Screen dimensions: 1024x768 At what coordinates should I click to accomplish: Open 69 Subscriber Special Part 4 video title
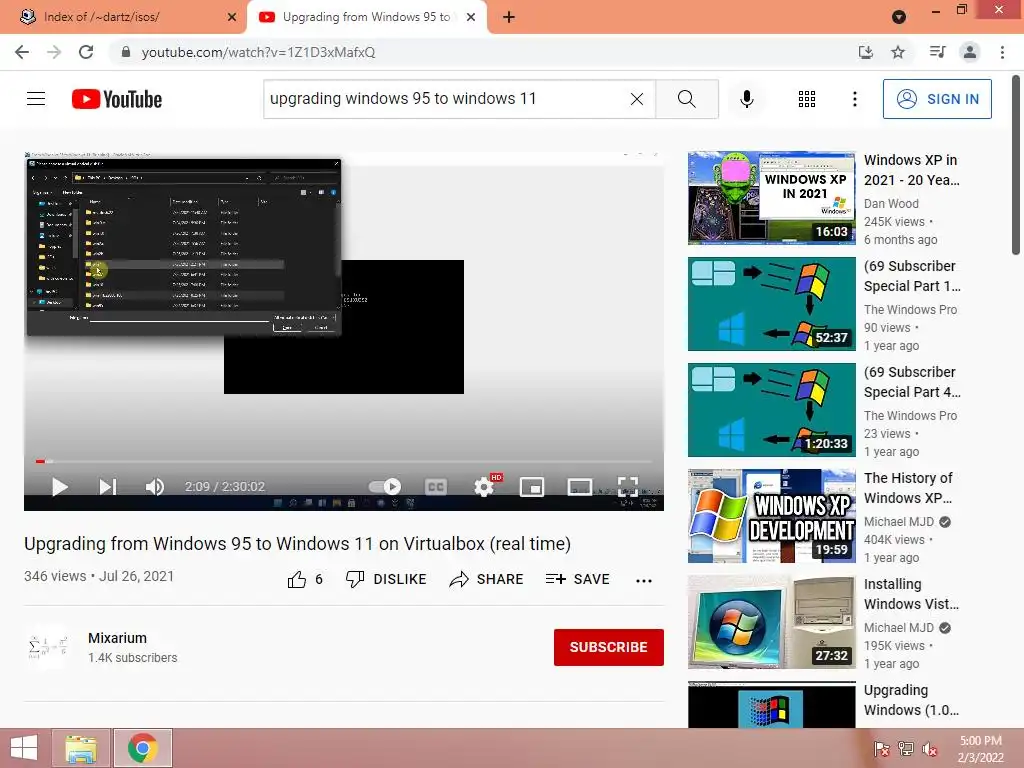coord(912,382)
